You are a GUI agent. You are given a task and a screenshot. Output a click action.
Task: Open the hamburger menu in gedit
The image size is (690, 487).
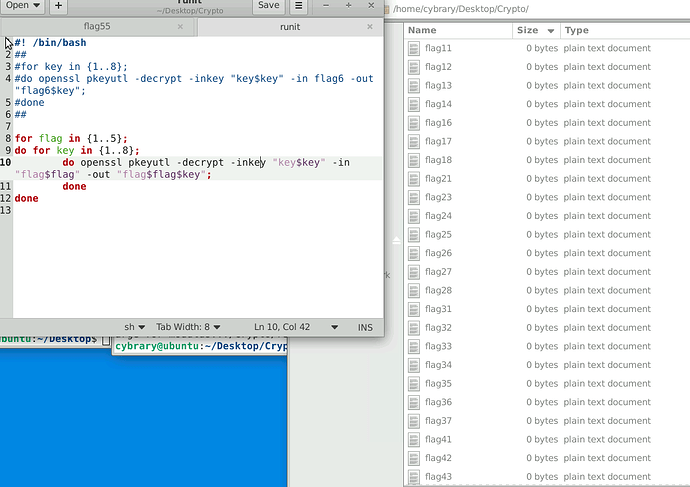coord(298,6)
